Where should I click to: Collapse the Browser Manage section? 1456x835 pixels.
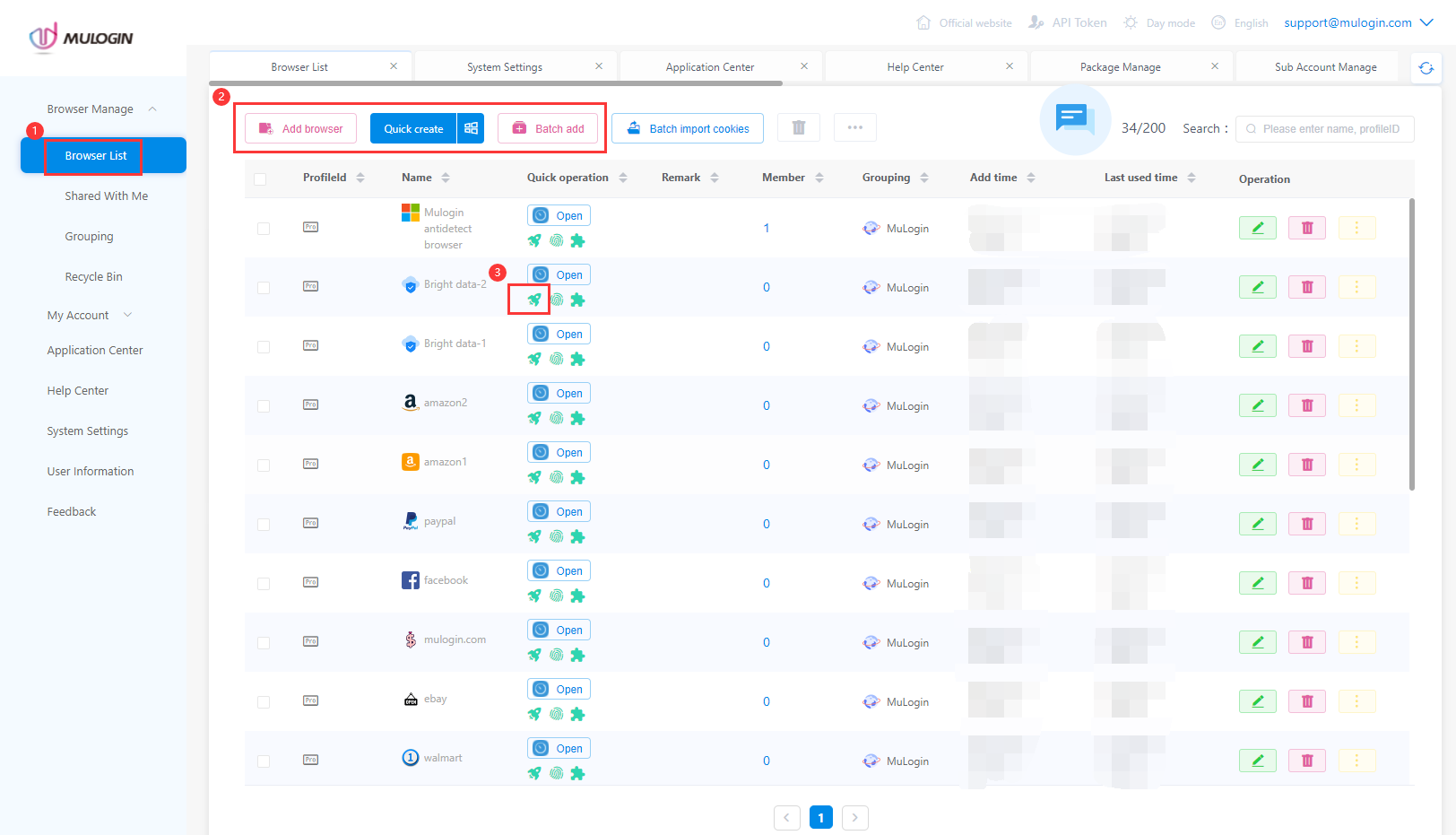tap(152, 108)
